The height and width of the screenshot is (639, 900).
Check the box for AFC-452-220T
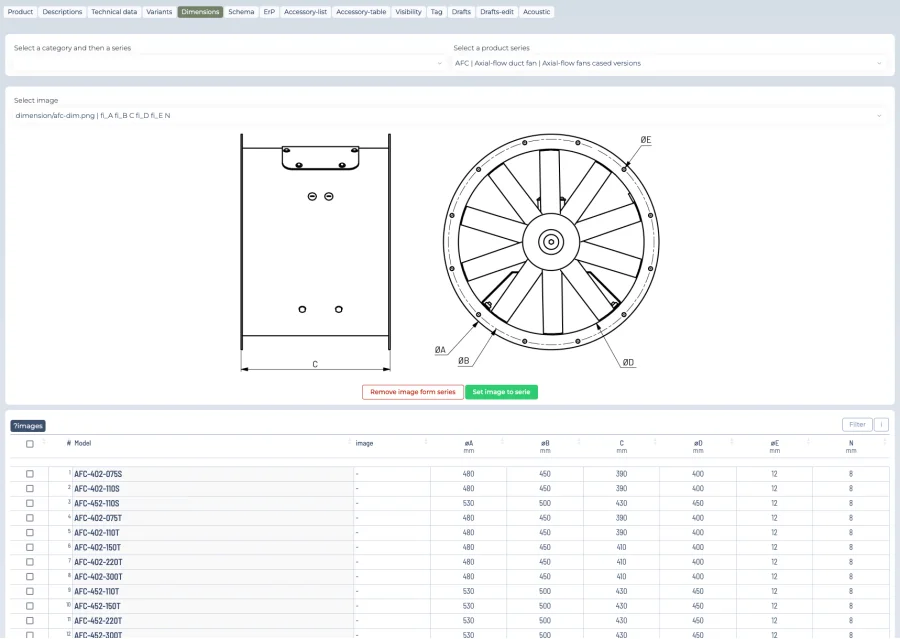(30, 621)
